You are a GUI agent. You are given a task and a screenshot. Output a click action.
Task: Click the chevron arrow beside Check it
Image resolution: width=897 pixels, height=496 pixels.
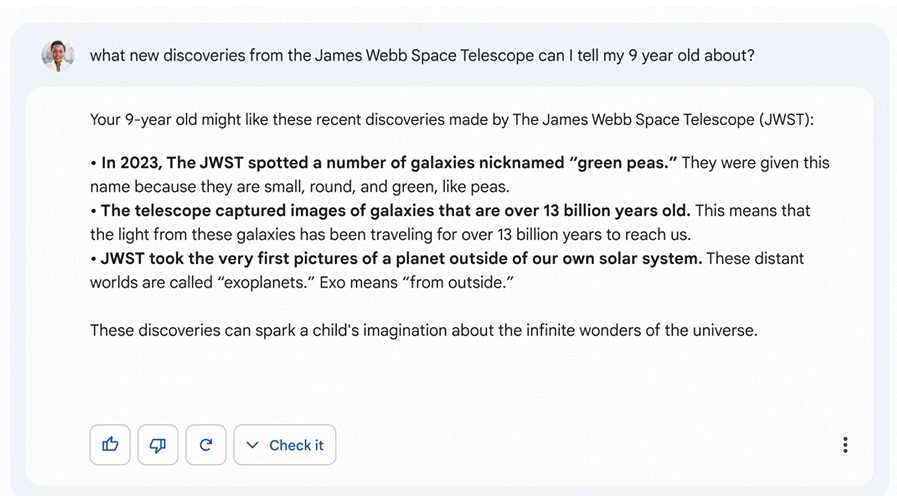(252, 445)
